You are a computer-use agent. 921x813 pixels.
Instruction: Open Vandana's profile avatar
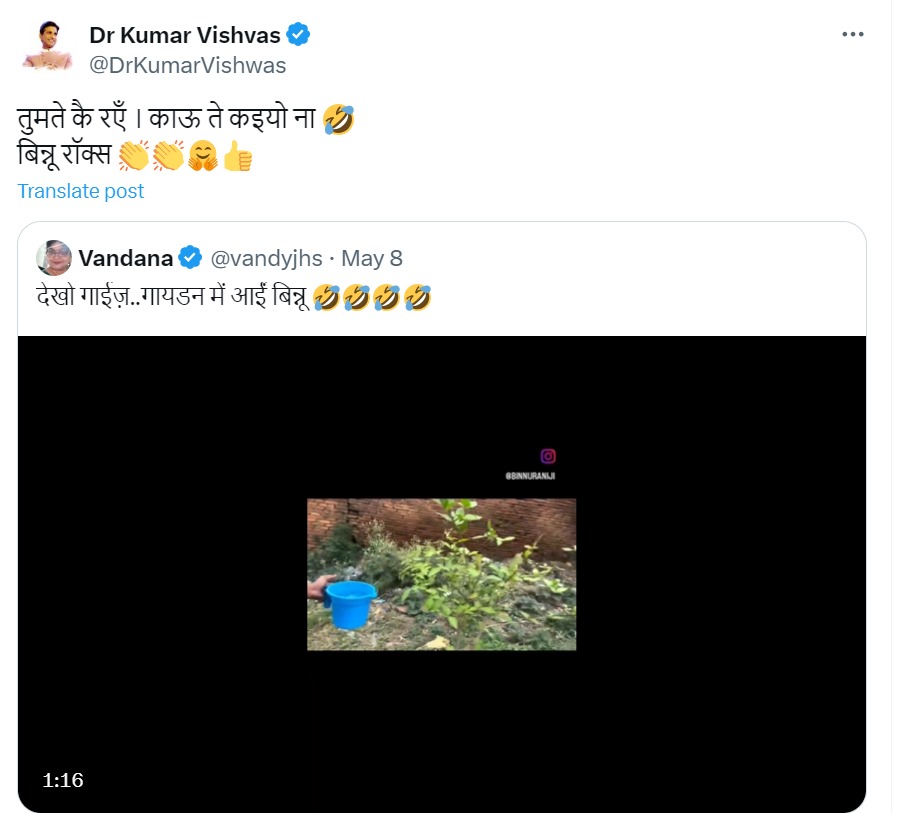click(x=53, y=257)
